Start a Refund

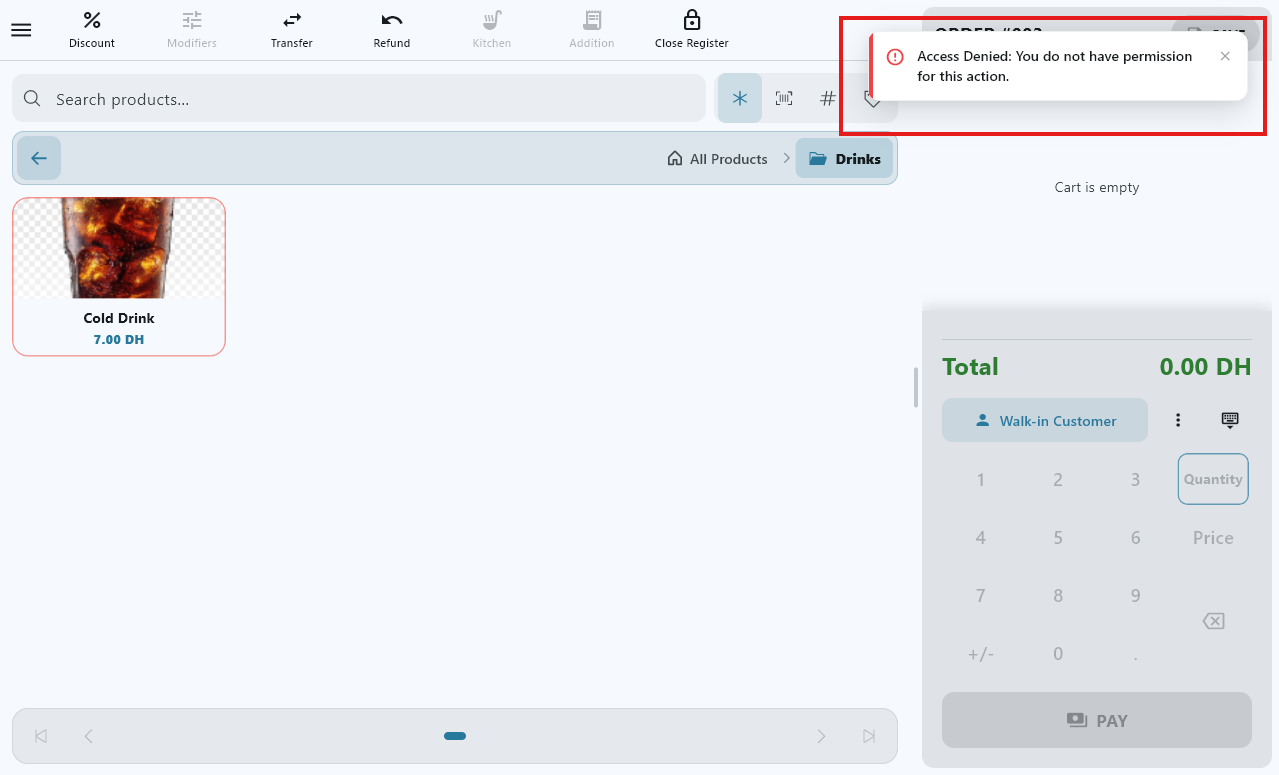tap(392, 30)
